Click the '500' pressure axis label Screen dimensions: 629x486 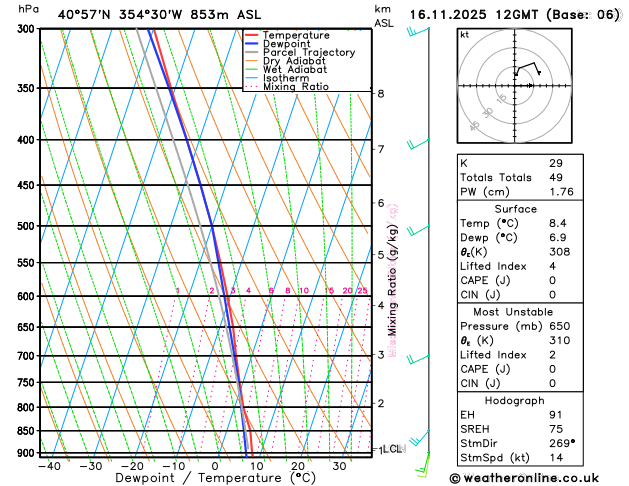[28, 226]
